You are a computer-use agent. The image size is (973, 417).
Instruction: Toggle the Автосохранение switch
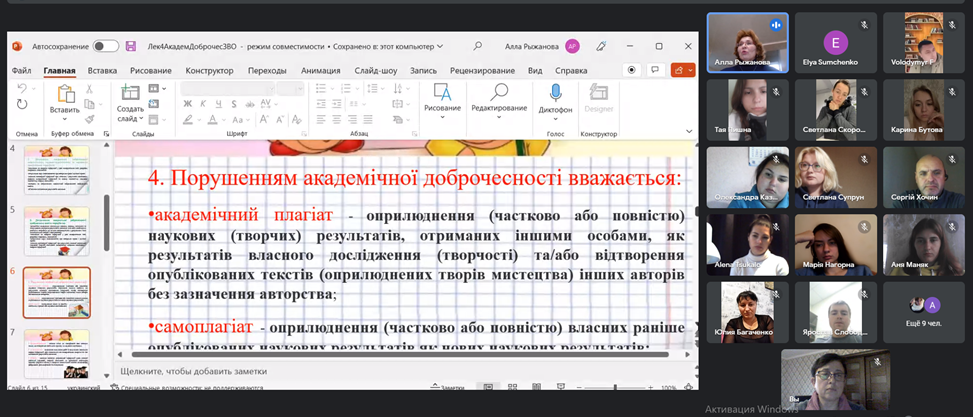(105, 46)
